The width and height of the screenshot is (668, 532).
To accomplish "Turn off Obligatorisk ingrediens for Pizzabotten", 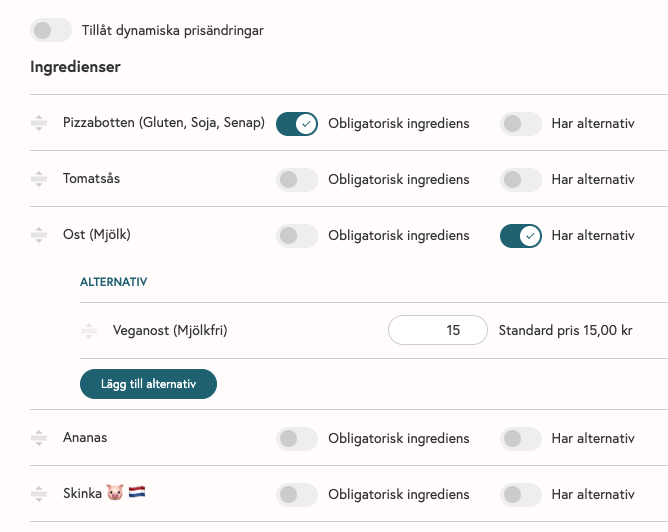I will point(297,124).
